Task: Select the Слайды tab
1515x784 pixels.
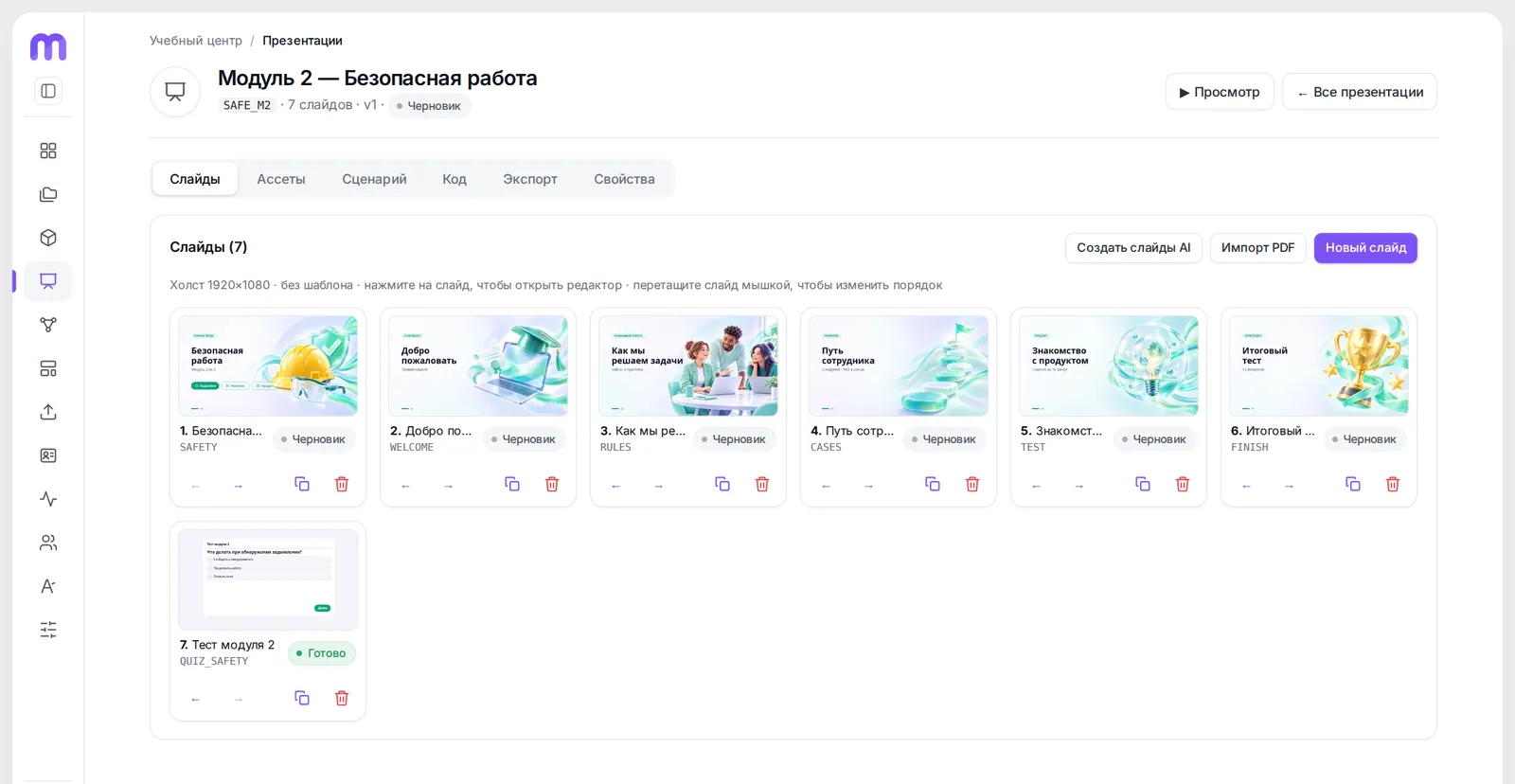Action: pos(195,179)
